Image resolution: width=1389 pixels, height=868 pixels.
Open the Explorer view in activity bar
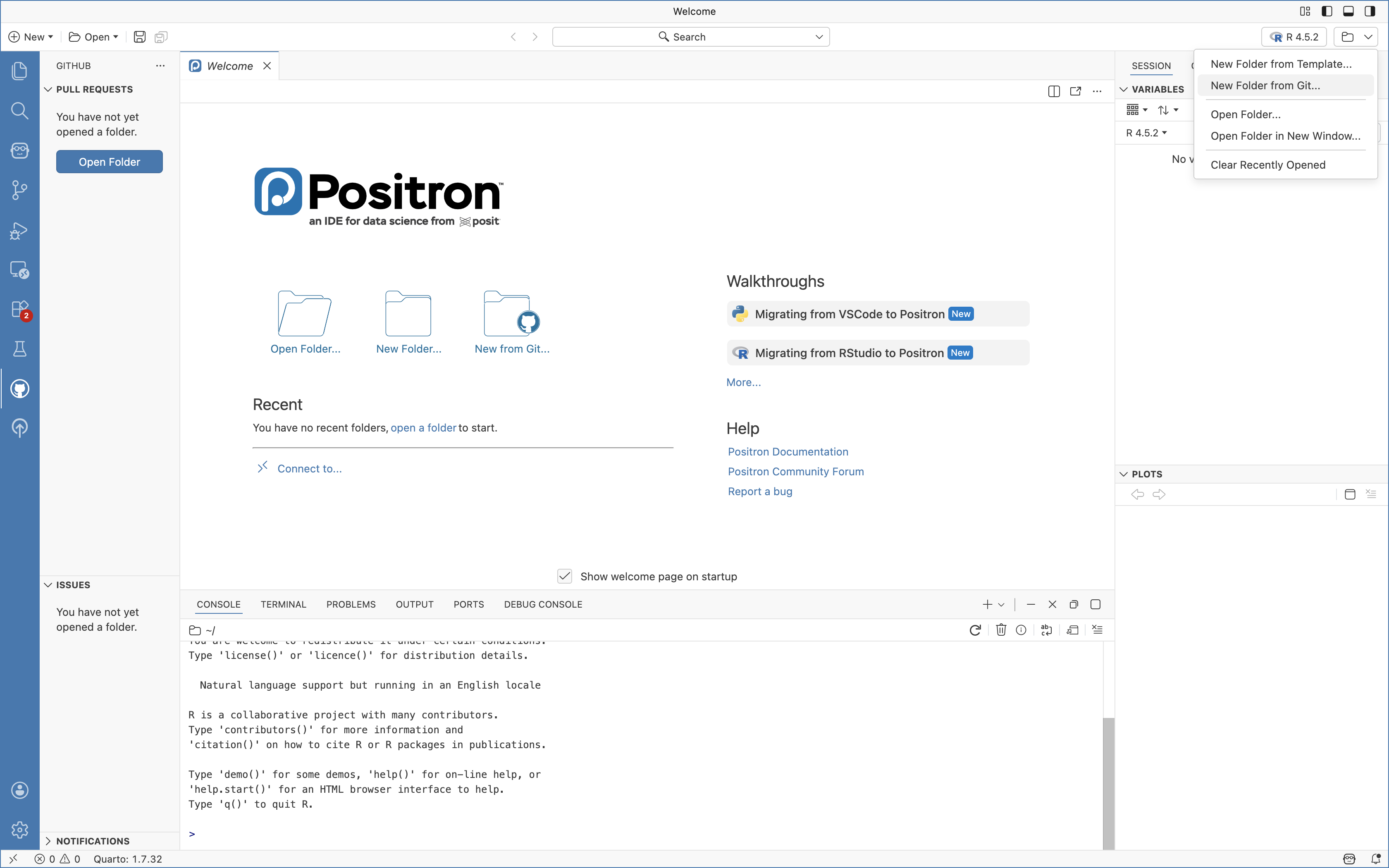click(19, 71)
